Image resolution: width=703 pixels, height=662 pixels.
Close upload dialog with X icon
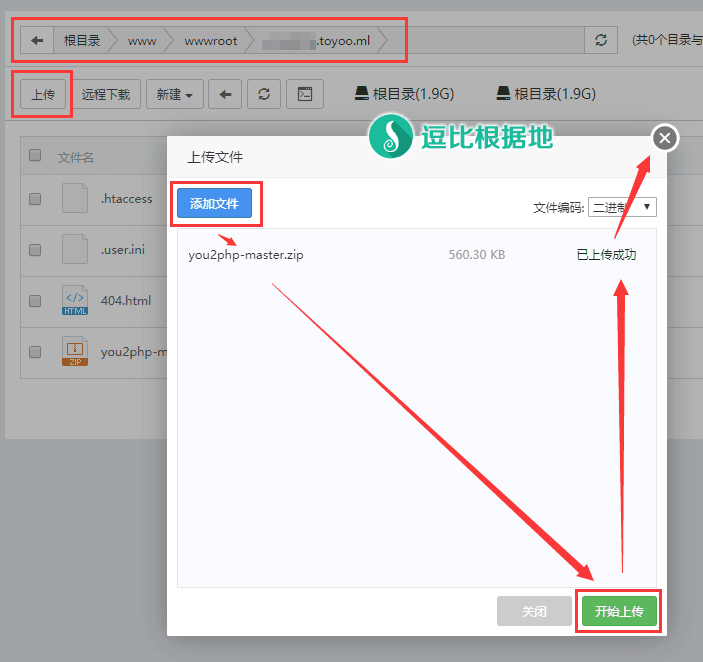[x=665, y=138]
